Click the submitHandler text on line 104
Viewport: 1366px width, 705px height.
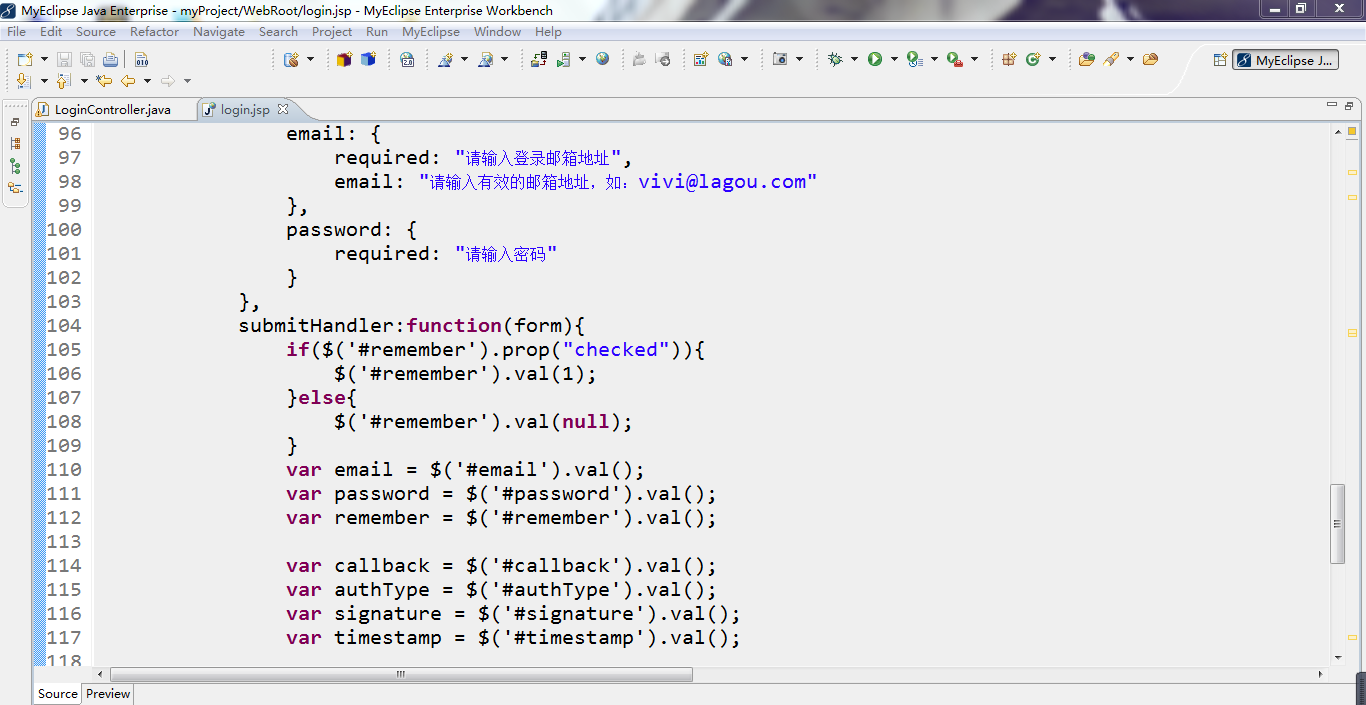pos(316,325)
